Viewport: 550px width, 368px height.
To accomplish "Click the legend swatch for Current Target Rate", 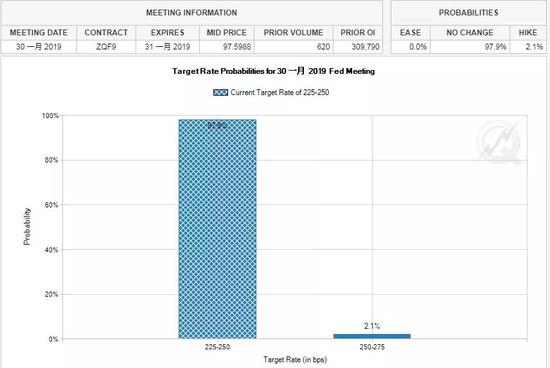I will 220,93.
